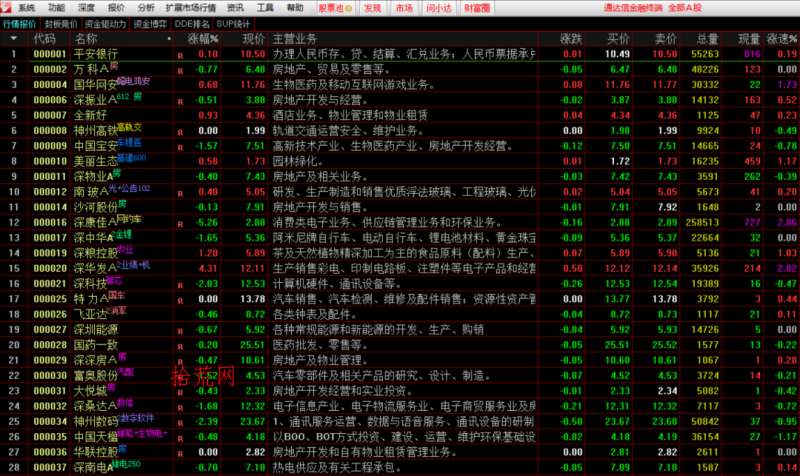Select the 大悦城 stock name
800x476 pixels.
pyautogui.click(x=90, y=391)
